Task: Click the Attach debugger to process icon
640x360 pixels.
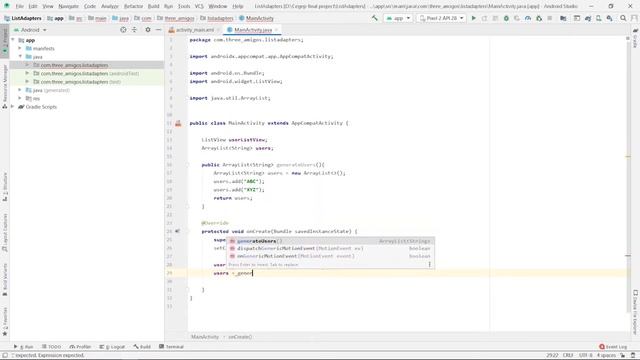Action: click(539, 18)
